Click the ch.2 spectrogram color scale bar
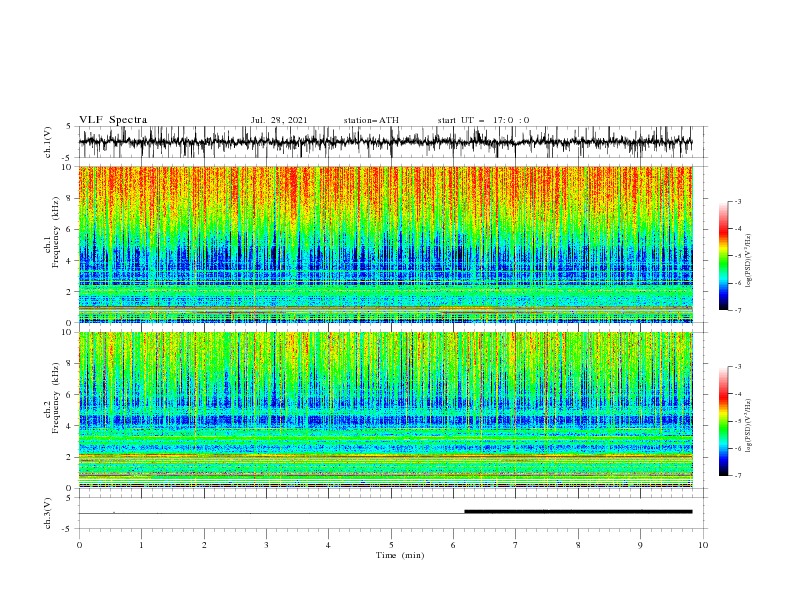Viewport: 792px width, 612px height. tap(723, 421)
